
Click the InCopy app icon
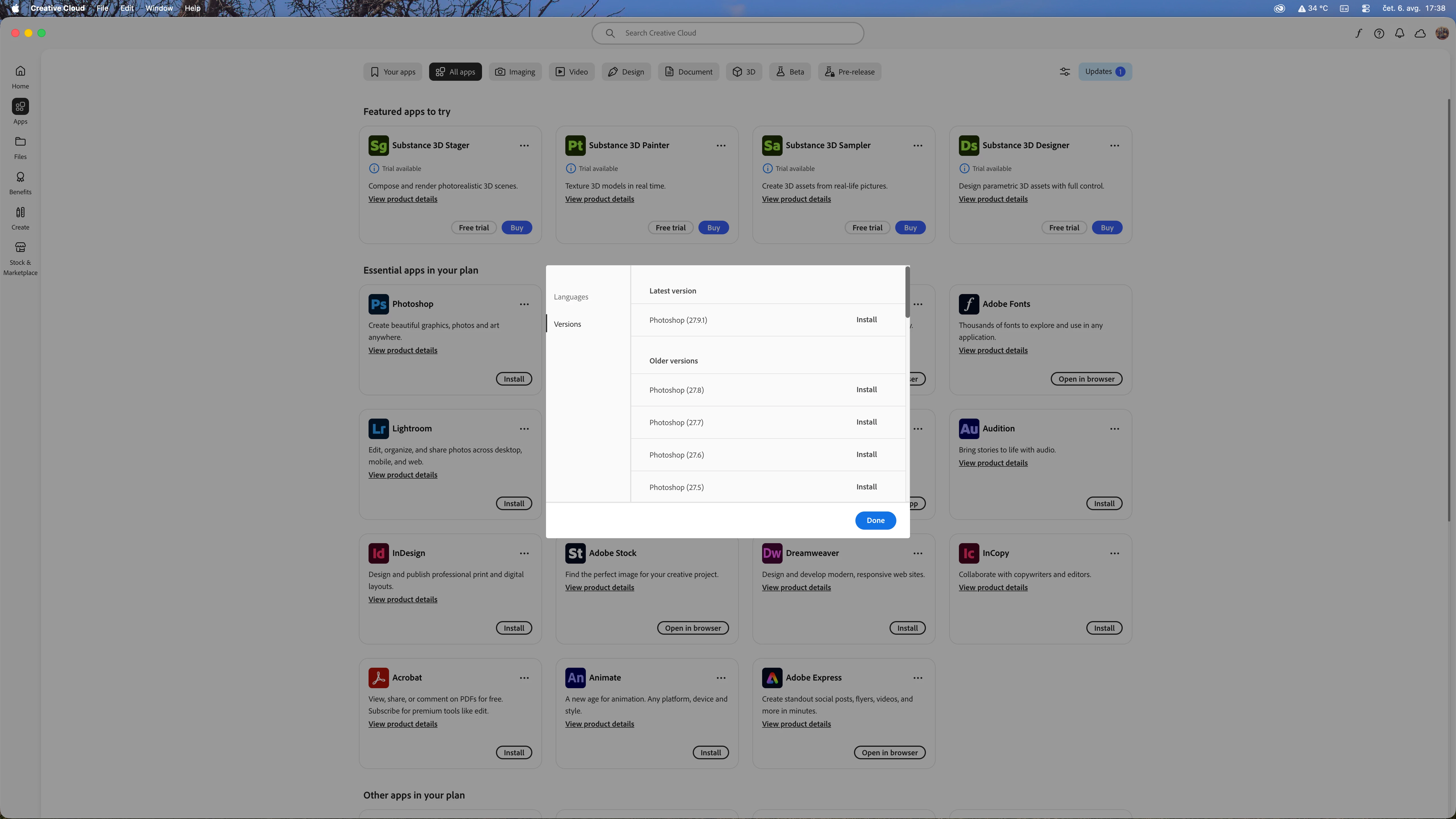[969, 553]
